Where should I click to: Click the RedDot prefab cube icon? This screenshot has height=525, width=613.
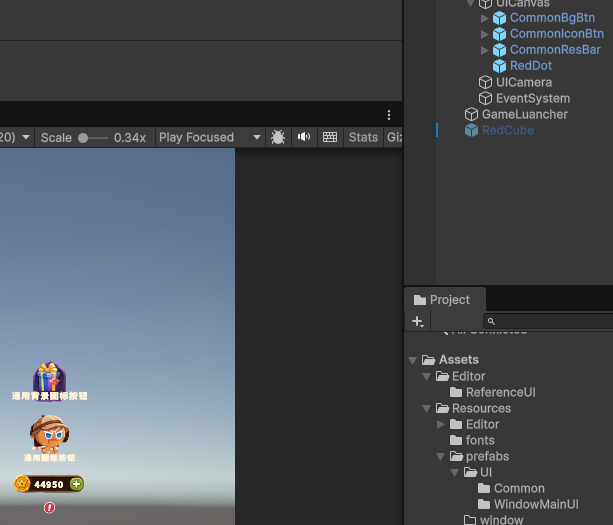[499, 66]
